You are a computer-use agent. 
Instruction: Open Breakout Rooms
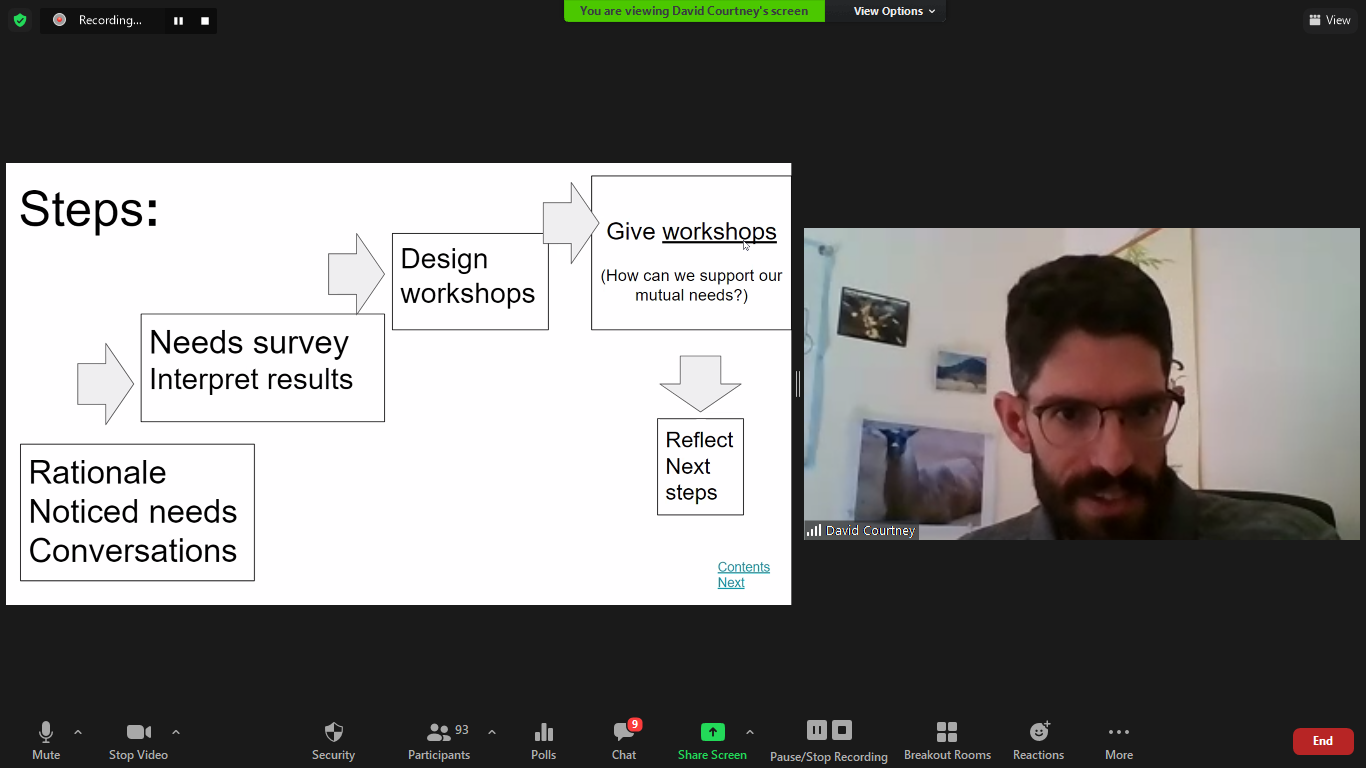[x=947, y=741]
